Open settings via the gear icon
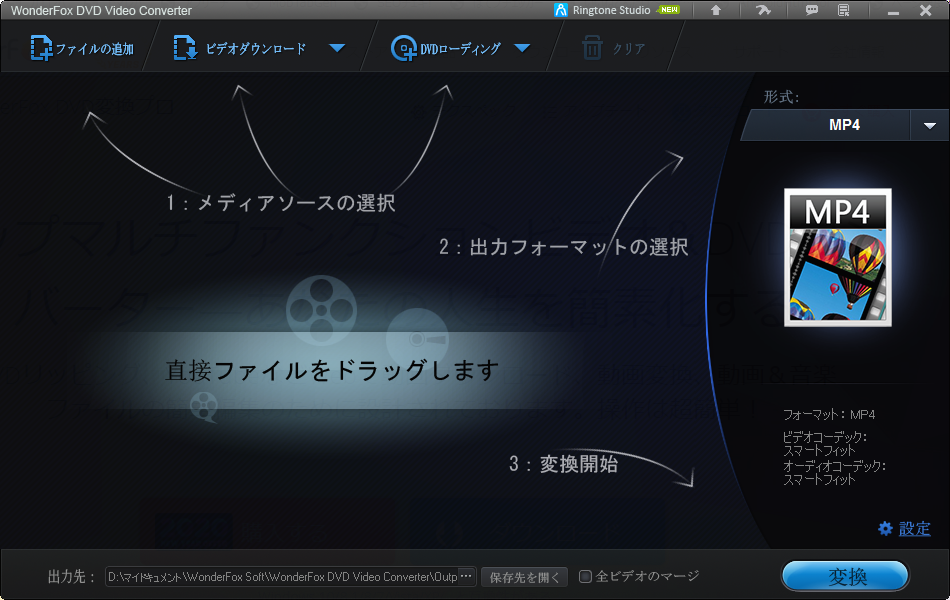The image size is (950, 600). (x=883, y=530)
